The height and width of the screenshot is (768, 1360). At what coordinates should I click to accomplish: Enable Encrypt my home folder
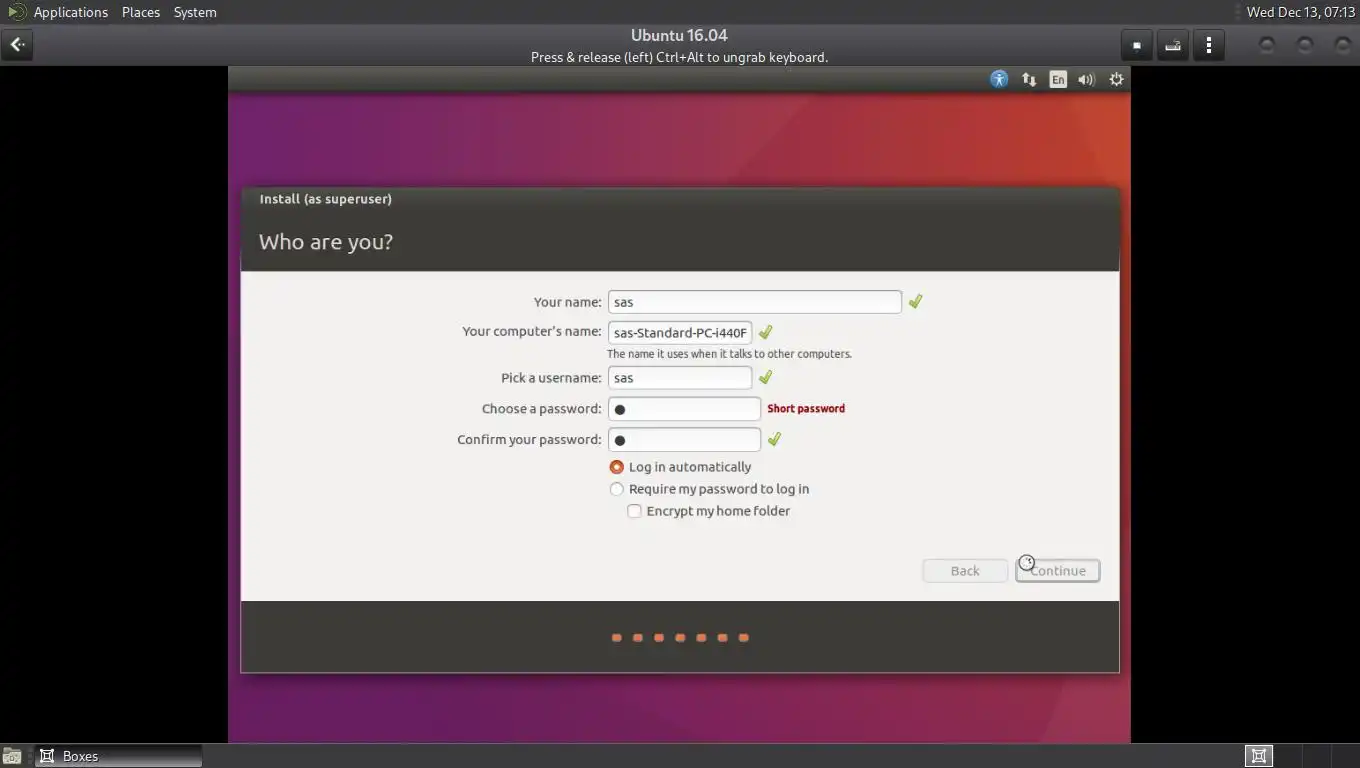tap(709, 511)
